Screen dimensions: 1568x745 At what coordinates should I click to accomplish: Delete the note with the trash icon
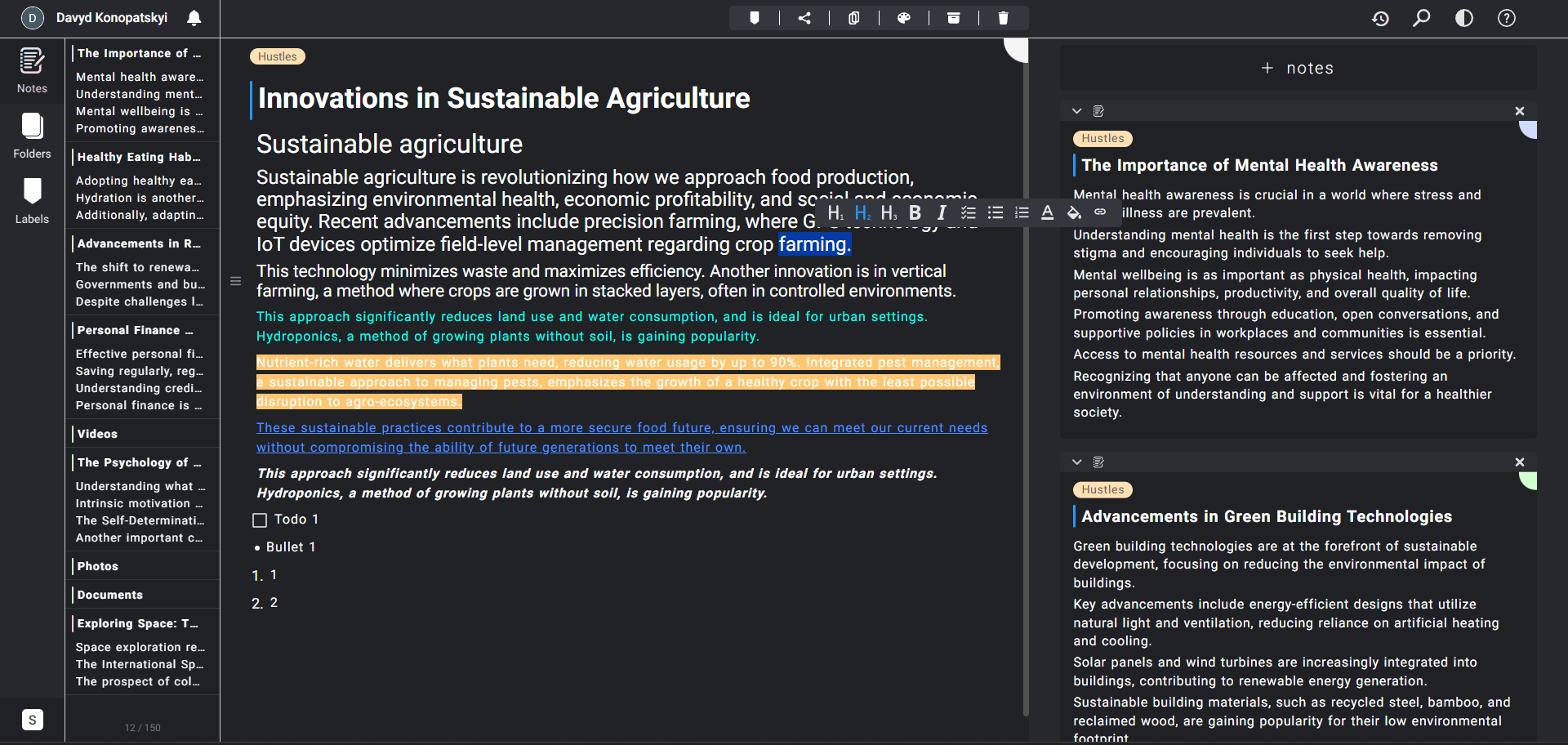[1004, 18]
